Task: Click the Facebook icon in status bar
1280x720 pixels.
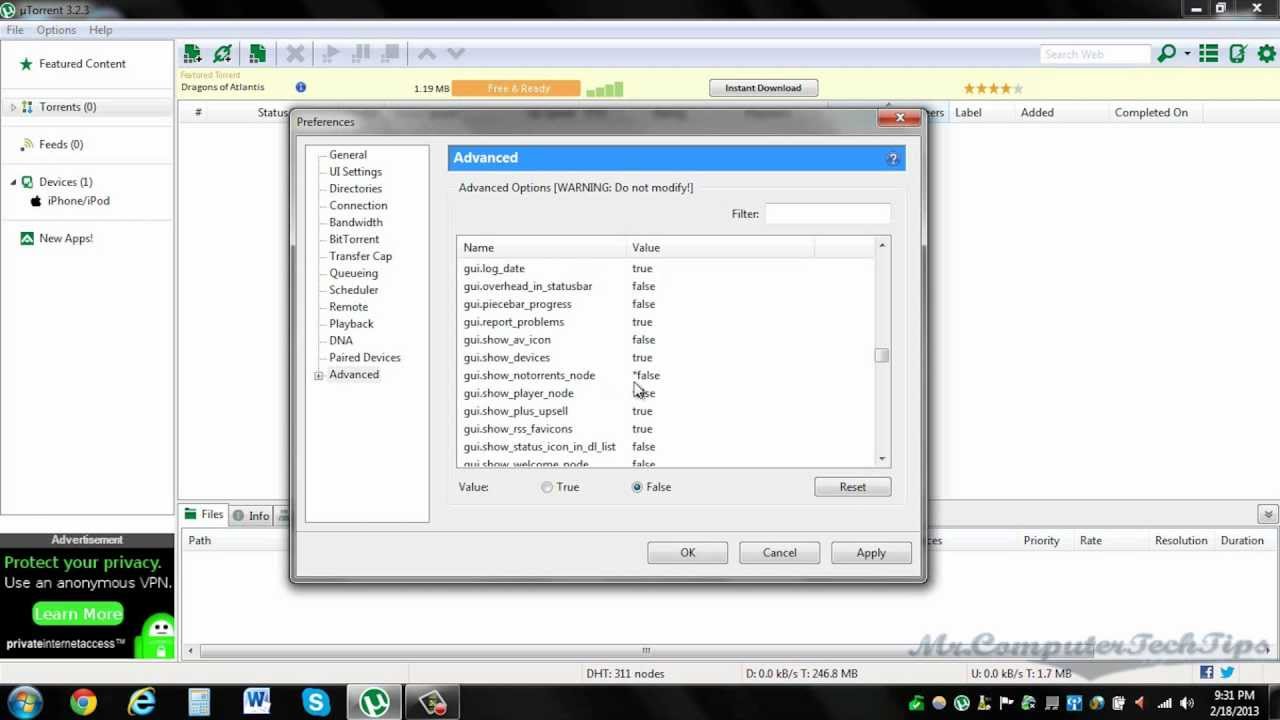Action: 1207,673
